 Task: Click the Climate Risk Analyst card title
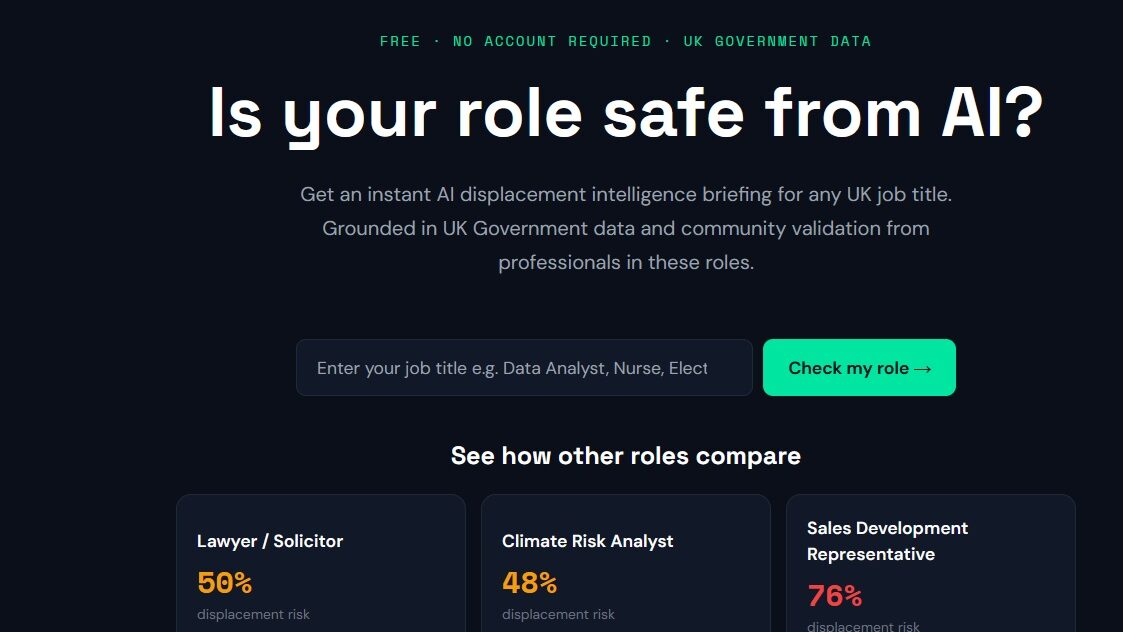click(587, 541)
